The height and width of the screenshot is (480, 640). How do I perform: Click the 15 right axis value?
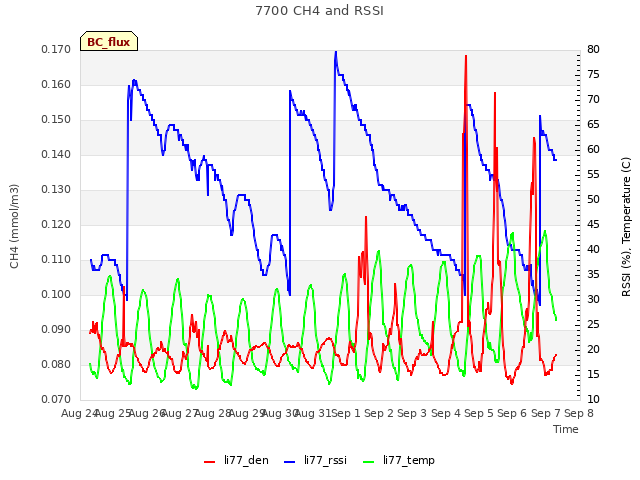tap(593, 374)
